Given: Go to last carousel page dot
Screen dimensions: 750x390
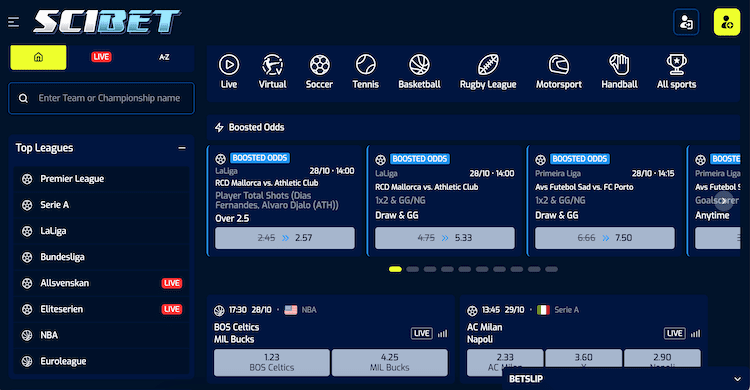Looking at the screenshot, I should [x=551, y=269].
